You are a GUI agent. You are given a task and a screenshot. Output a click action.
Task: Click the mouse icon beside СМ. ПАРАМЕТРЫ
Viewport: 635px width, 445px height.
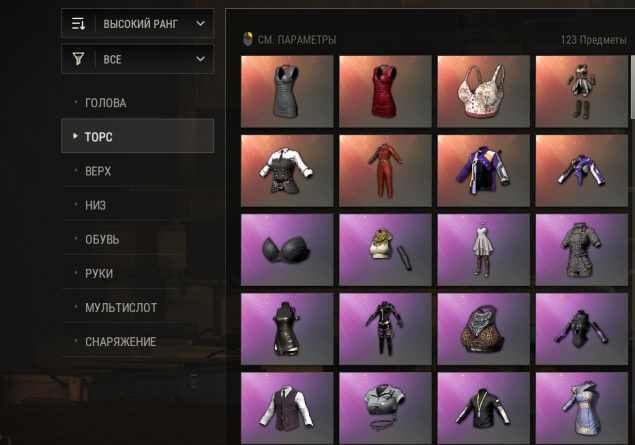247,39
